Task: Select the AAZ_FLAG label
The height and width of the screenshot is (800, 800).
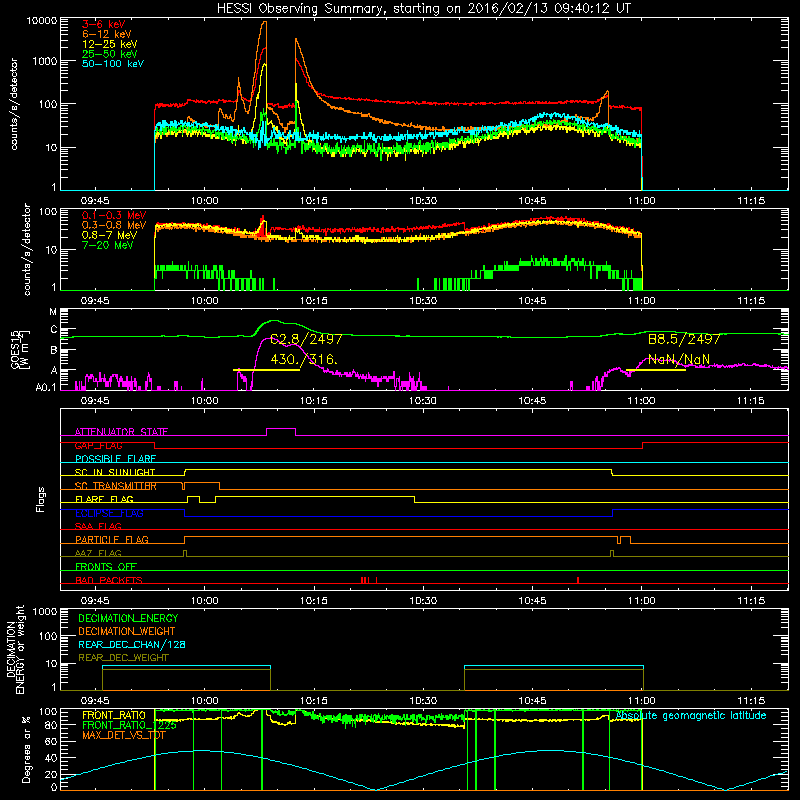Action: (98, 553)
